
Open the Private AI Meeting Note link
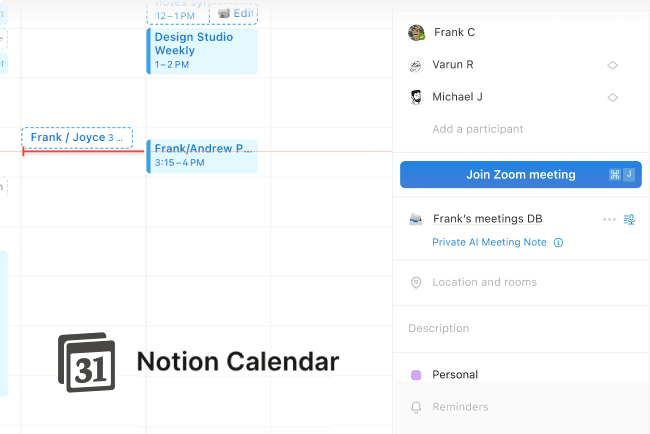click(489, 242)
